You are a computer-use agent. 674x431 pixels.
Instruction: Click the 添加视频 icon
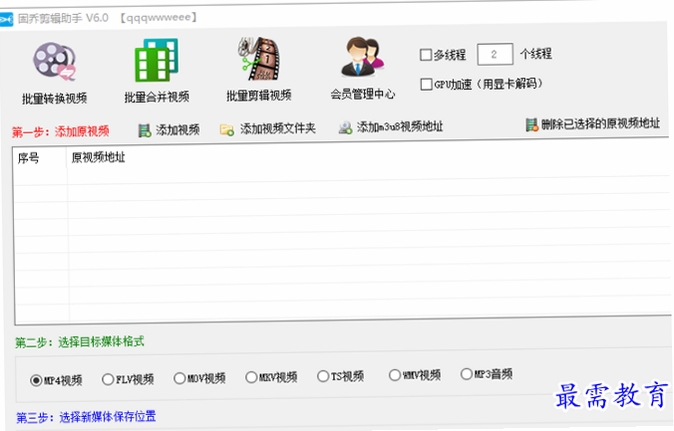144,130
